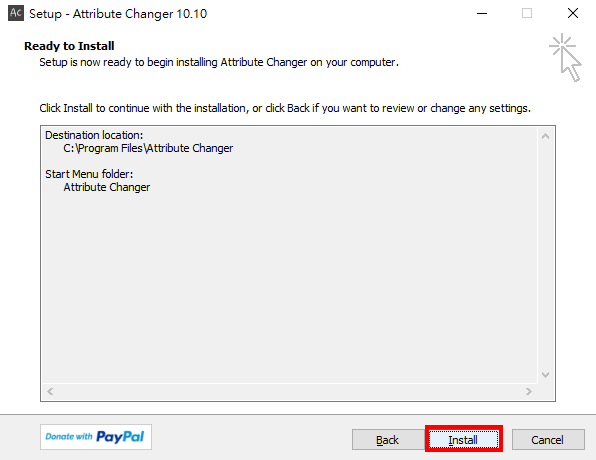Click the Start Menu folder label line
This screenshot has height=460, width=596.
[x=89, y=174]
